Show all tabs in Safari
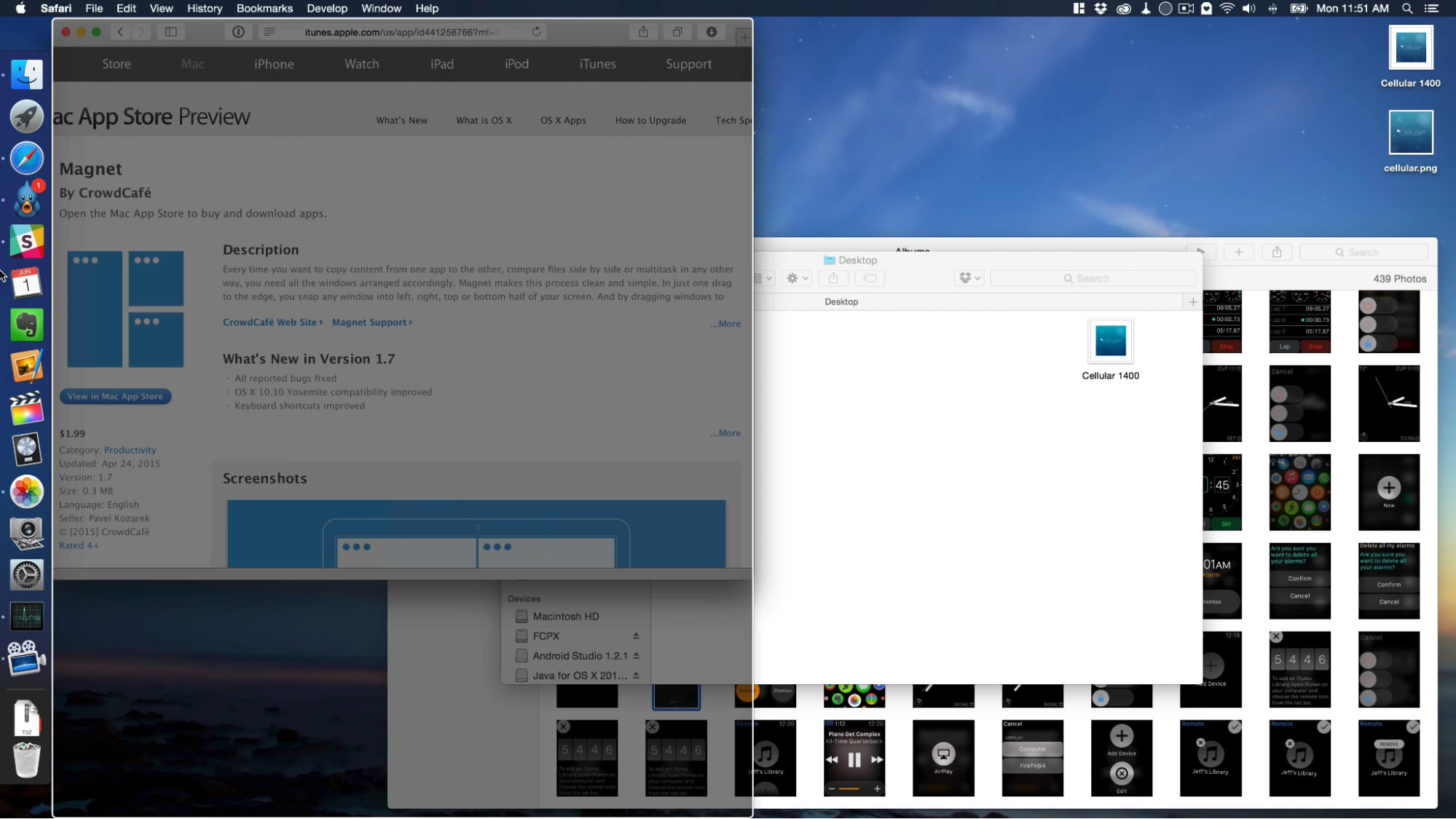Screen dimensions: 1456x819 click(677, 32)
